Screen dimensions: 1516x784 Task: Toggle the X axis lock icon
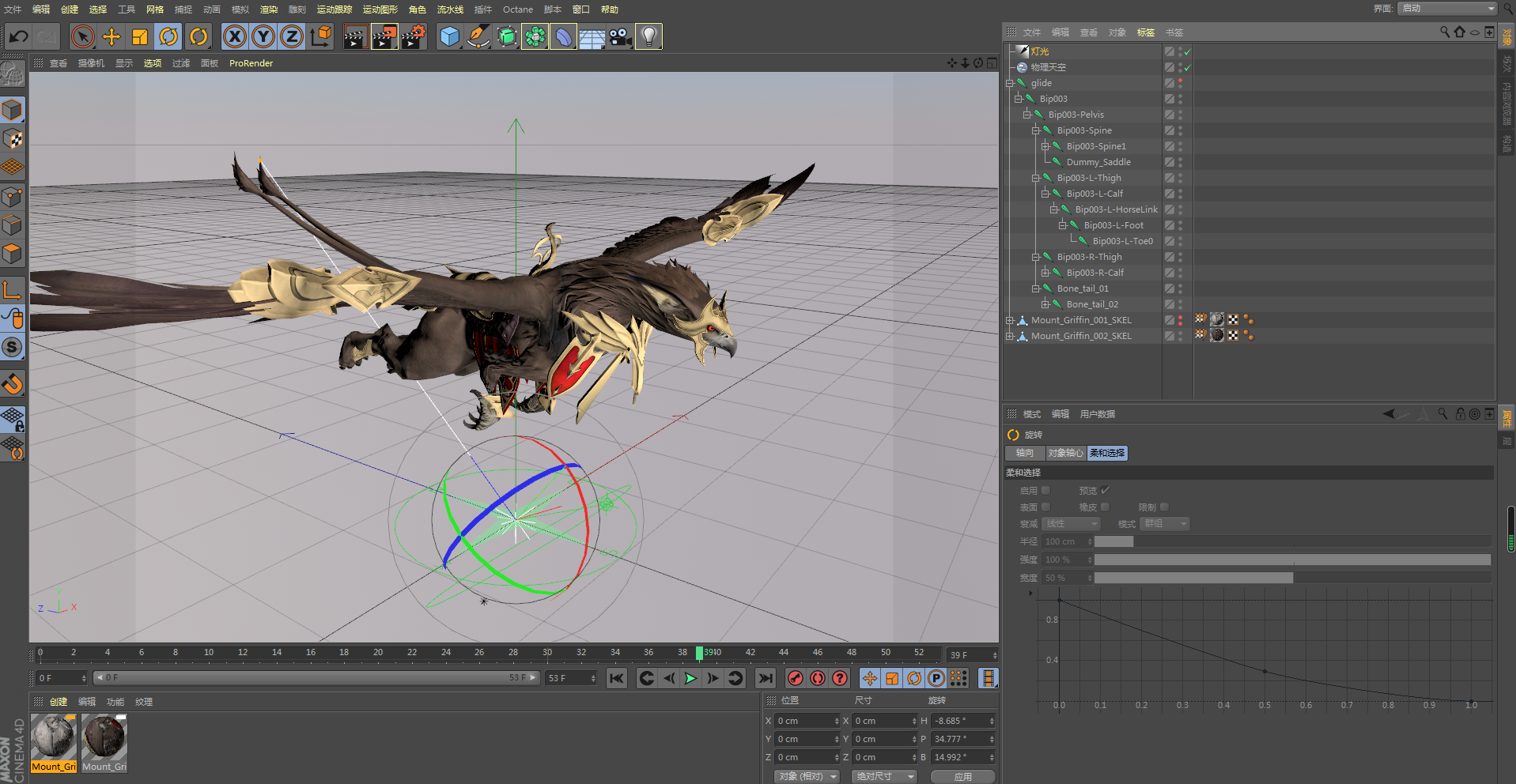(x=234, y=36)
